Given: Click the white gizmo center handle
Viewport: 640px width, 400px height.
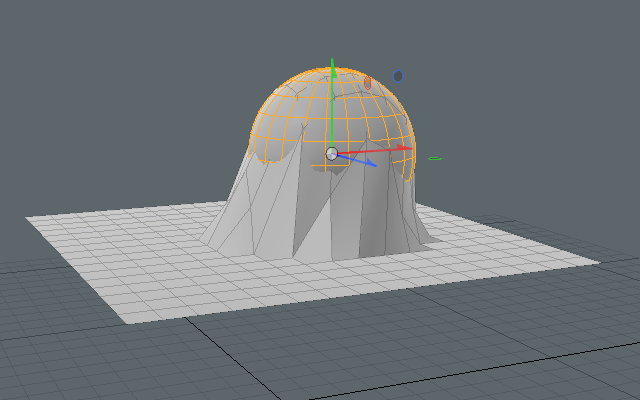Looking at the screenshot, I should pos(332,154).
